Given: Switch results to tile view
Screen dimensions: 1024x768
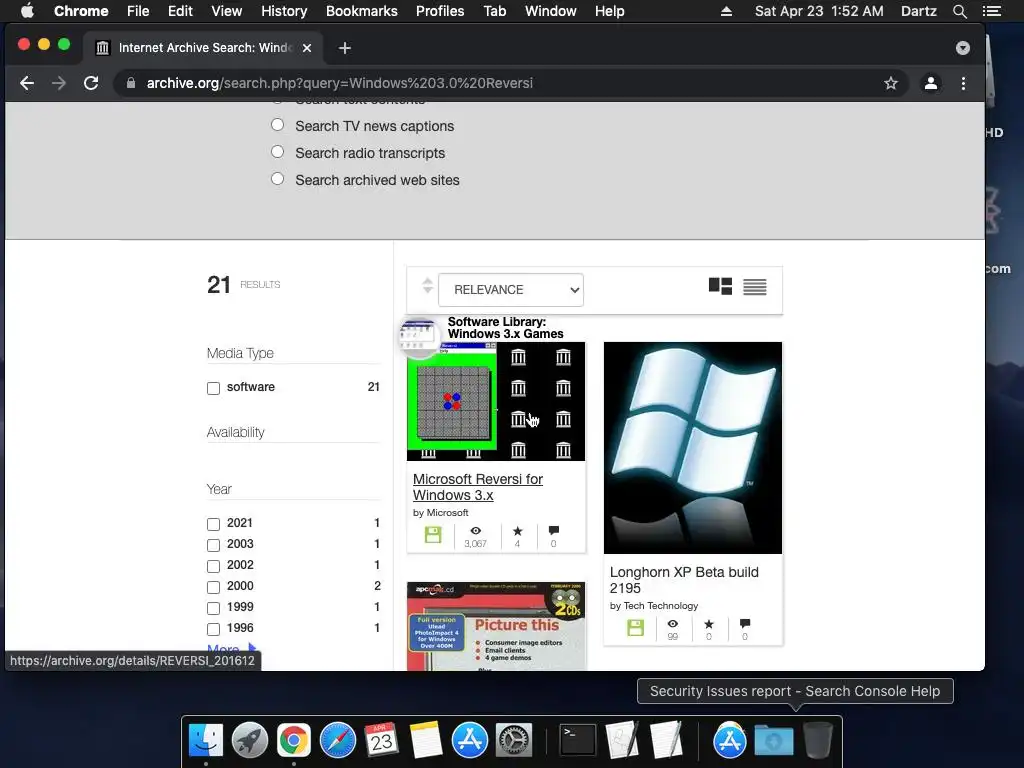Looking at the screenshot, I should click(720, 286).
